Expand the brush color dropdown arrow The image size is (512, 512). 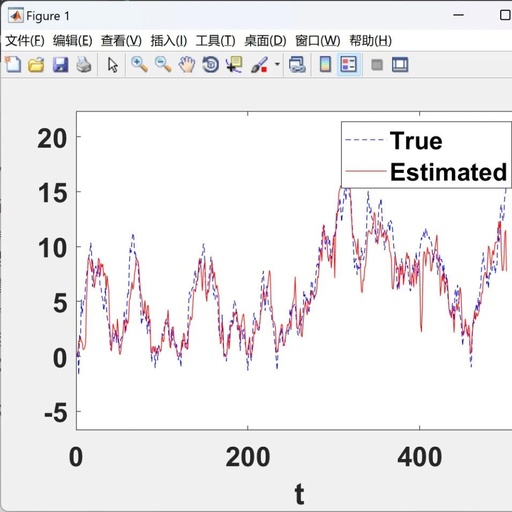coord(277,64)
